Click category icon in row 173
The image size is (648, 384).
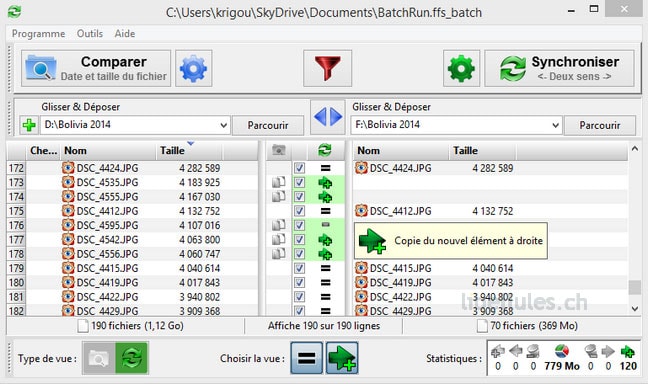pos(279,182)
